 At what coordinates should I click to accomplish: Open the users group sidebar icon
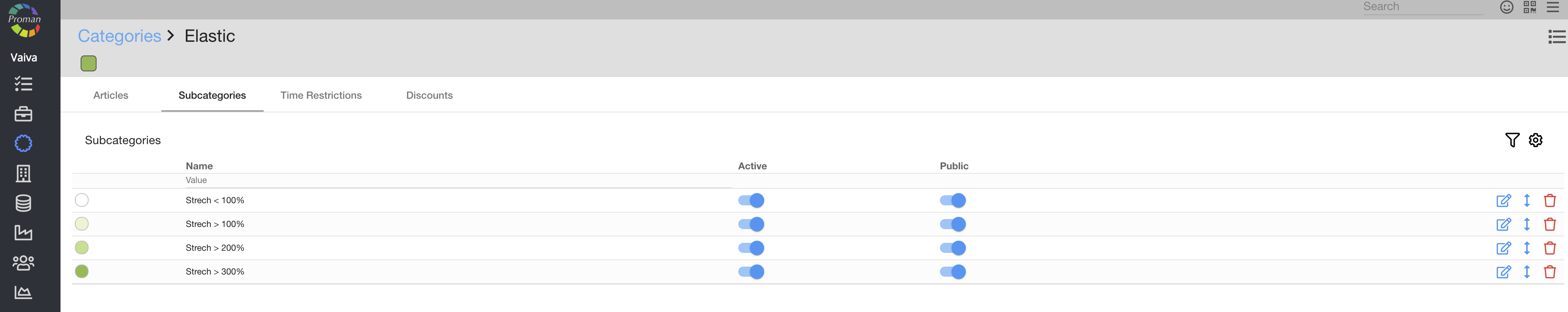[x=23, y=263]
